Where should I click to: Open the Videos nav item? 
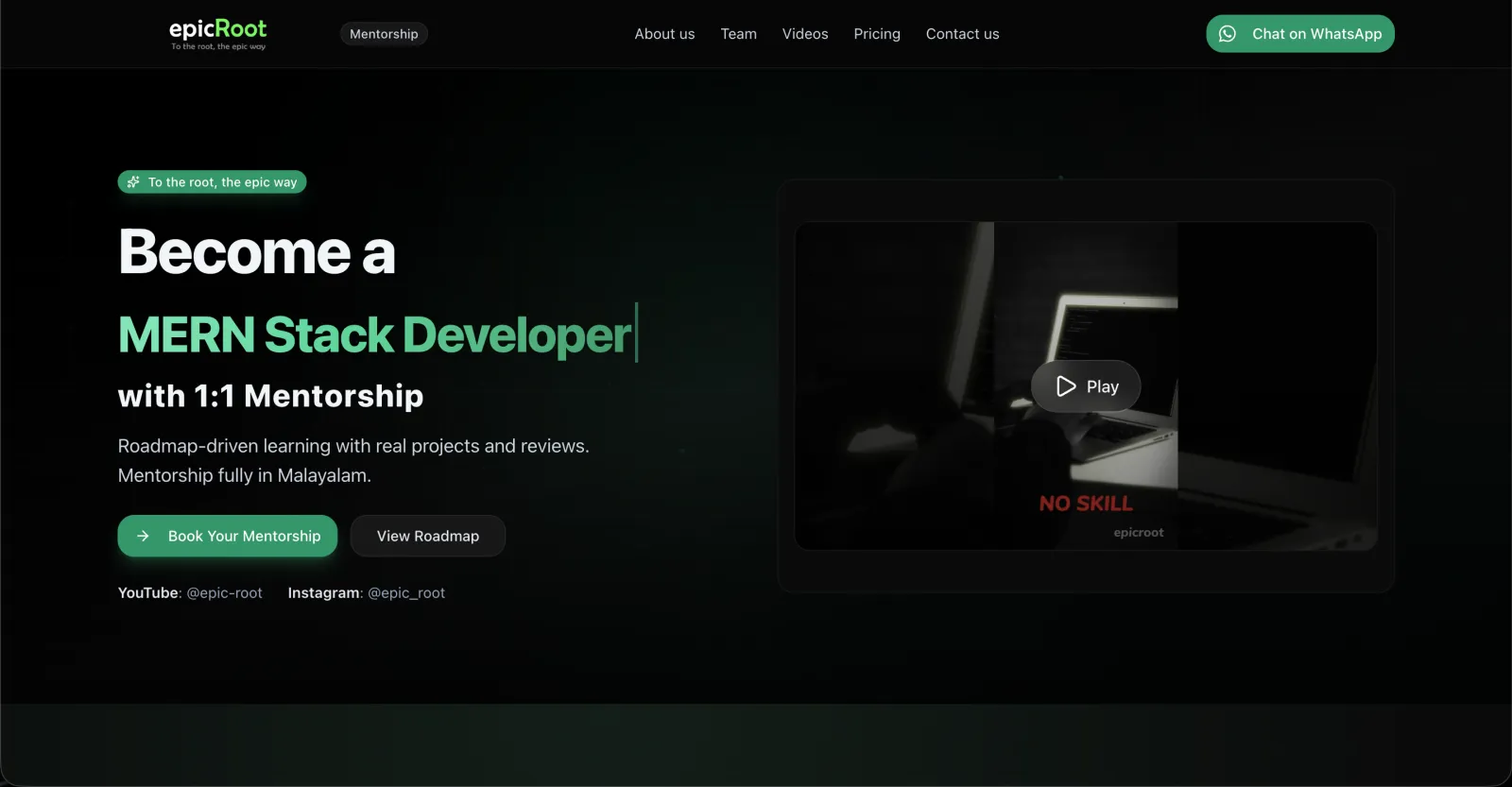pyautogui.click(x=805, y=34)
